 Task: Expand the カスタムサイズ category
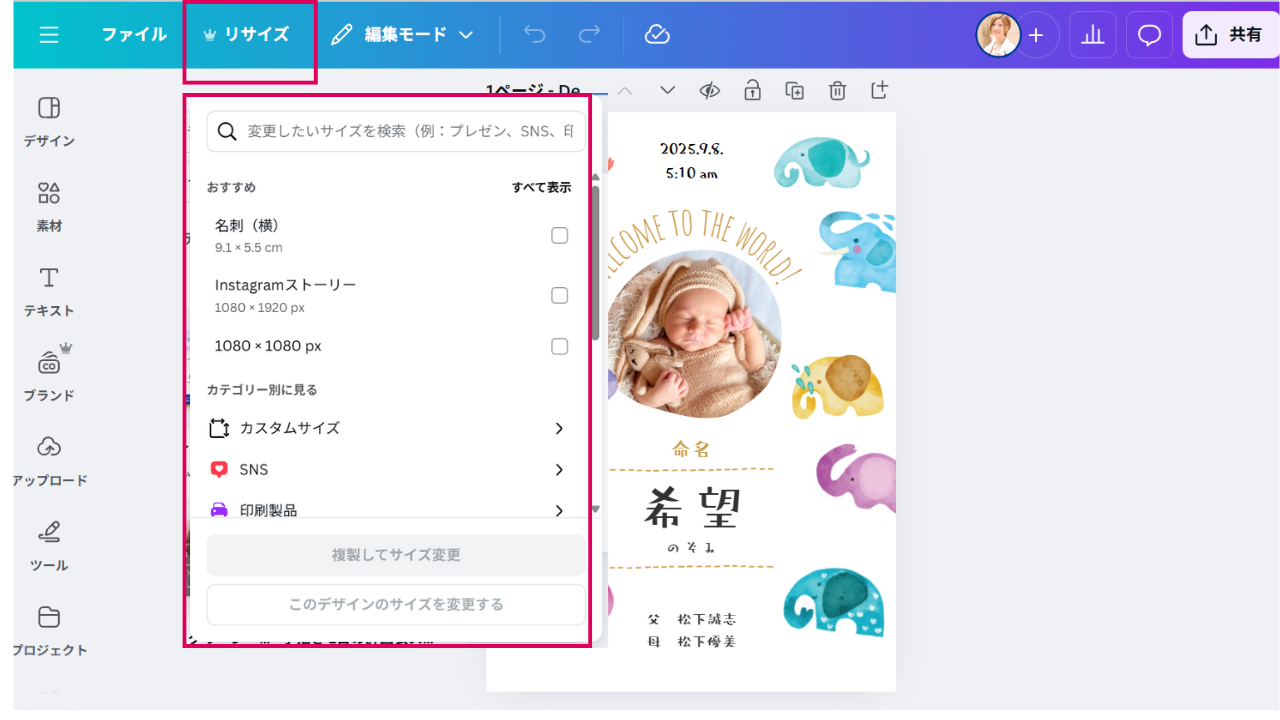[x=388, y=428]
